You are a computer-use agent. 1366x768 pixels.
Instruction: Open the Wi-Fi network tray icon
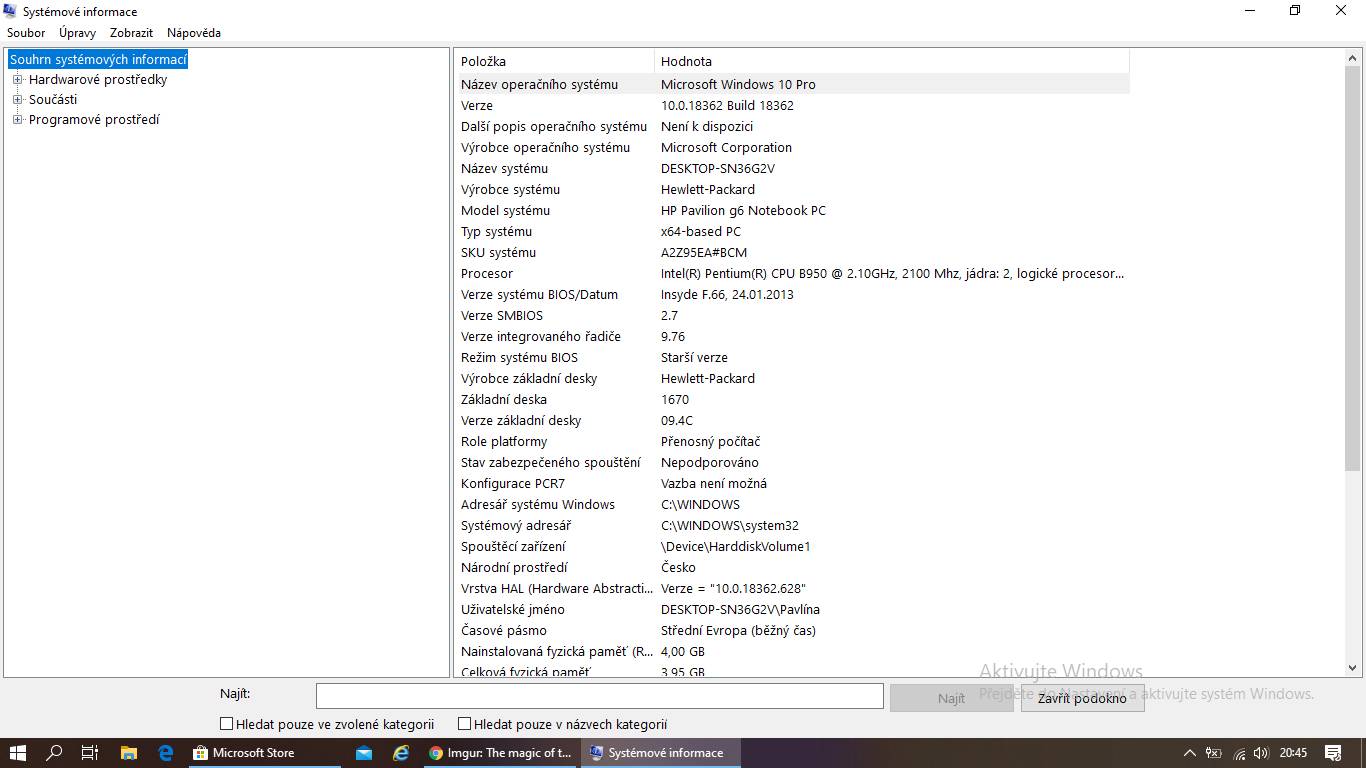[x=1239, y=753]
